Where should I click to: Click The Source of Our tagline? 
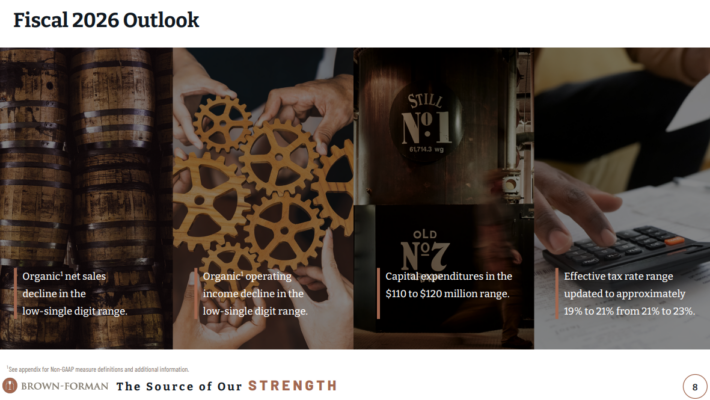coord(179,386)
